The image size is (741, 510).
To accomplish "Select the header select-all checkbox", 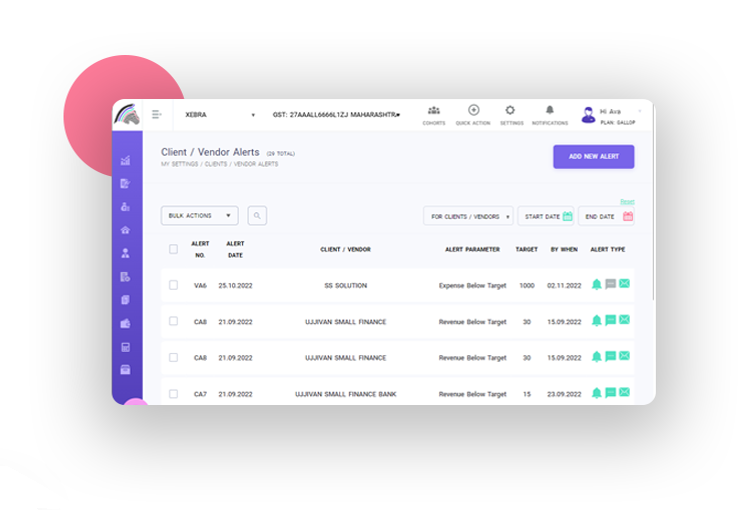I will [173, 249].
